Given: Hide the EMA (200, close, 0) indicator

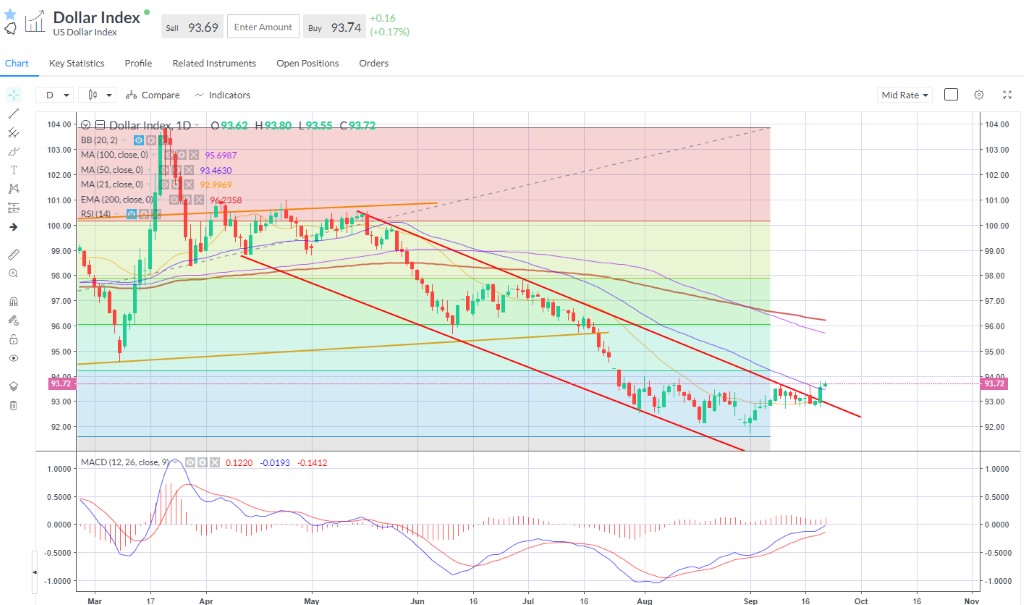Looking at the screenshot, I should [x=174, y=200].
